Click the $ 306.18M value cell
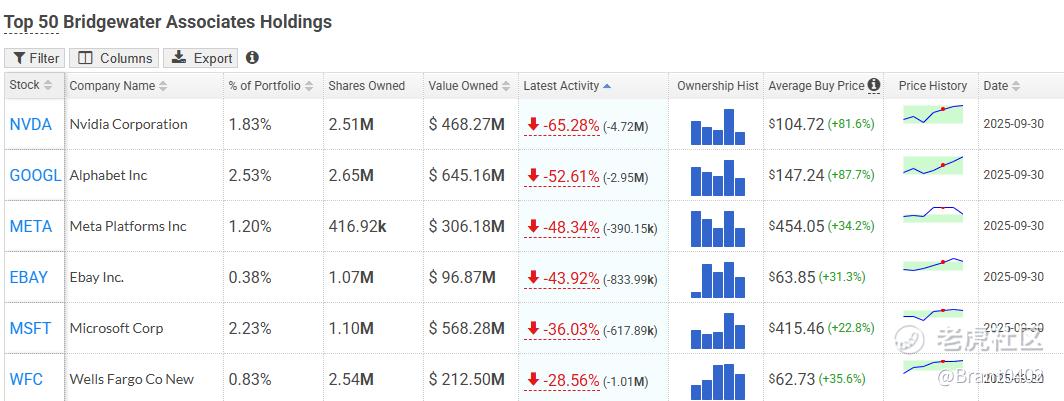Screen dimensions: 1064x401 (467, 226)
